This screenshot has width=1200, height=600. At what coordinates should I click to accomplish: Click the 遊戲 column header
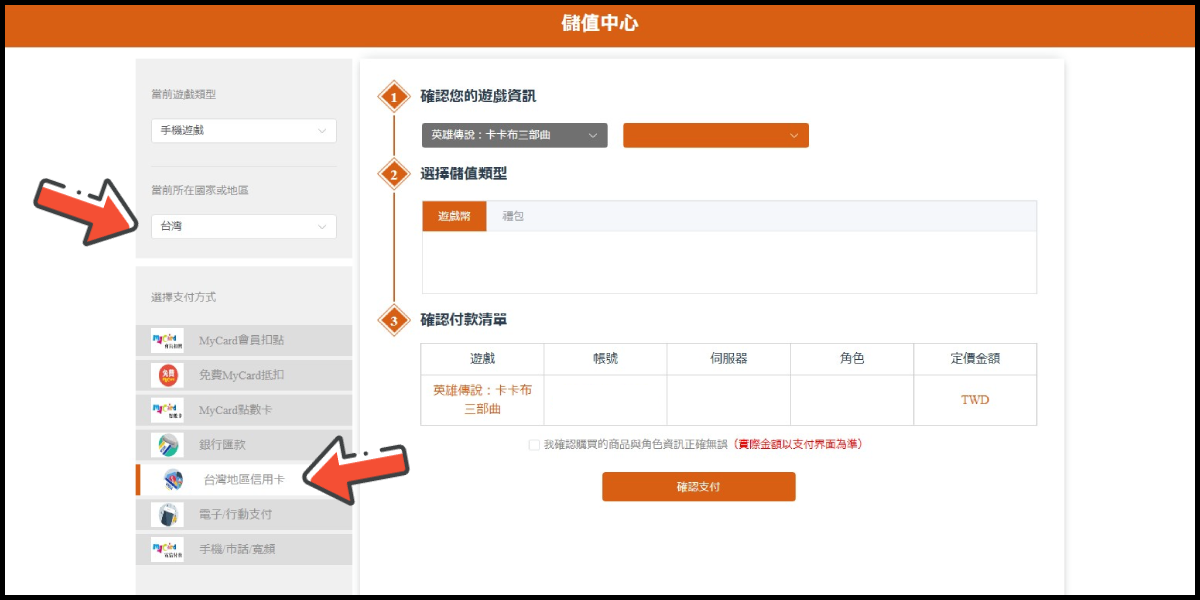point(482,359)
